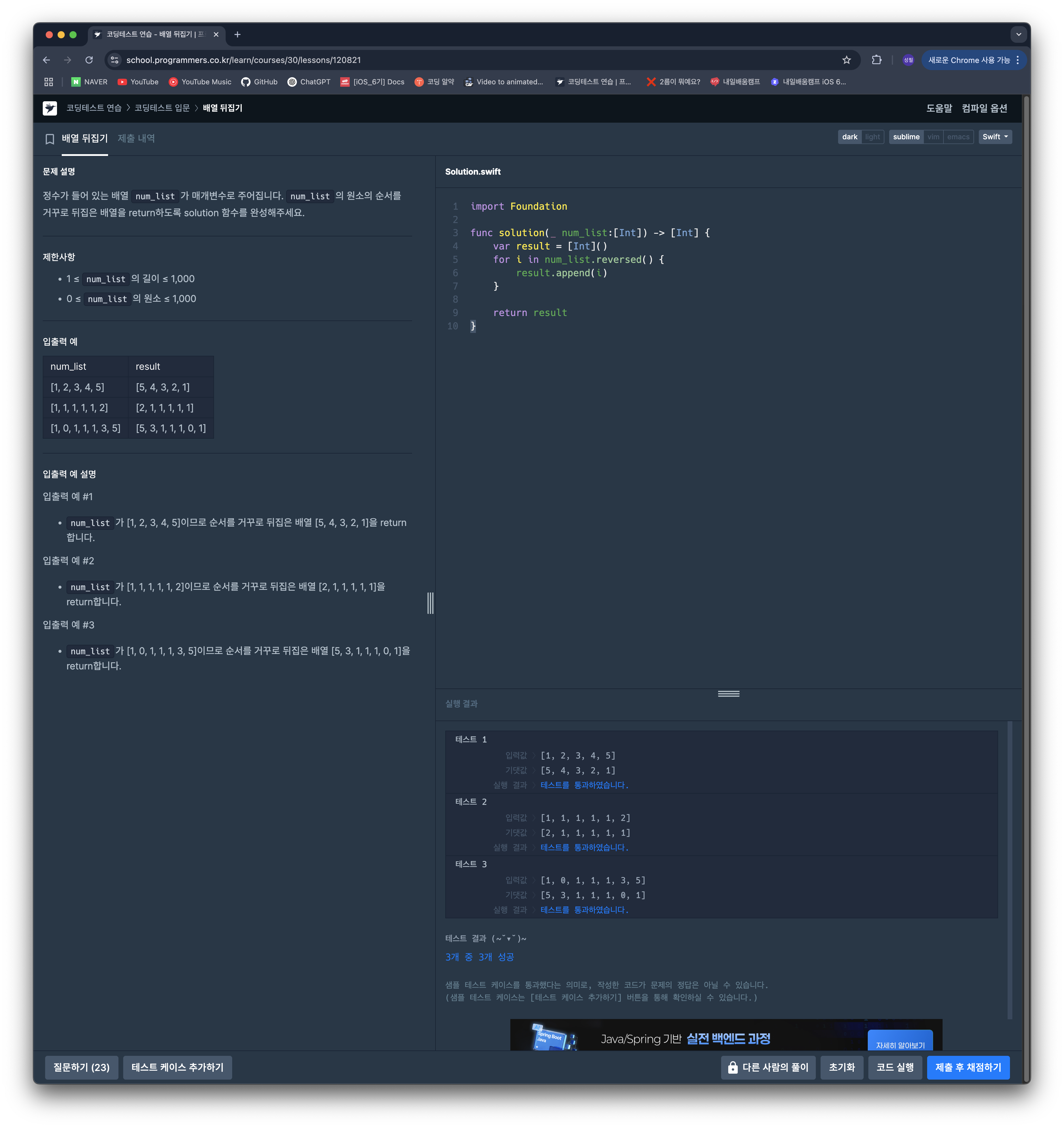Select sublime key binding mode
The height and width of the screenshot is (1128, 1064).
pyautogui.click(x=906, y=137)
